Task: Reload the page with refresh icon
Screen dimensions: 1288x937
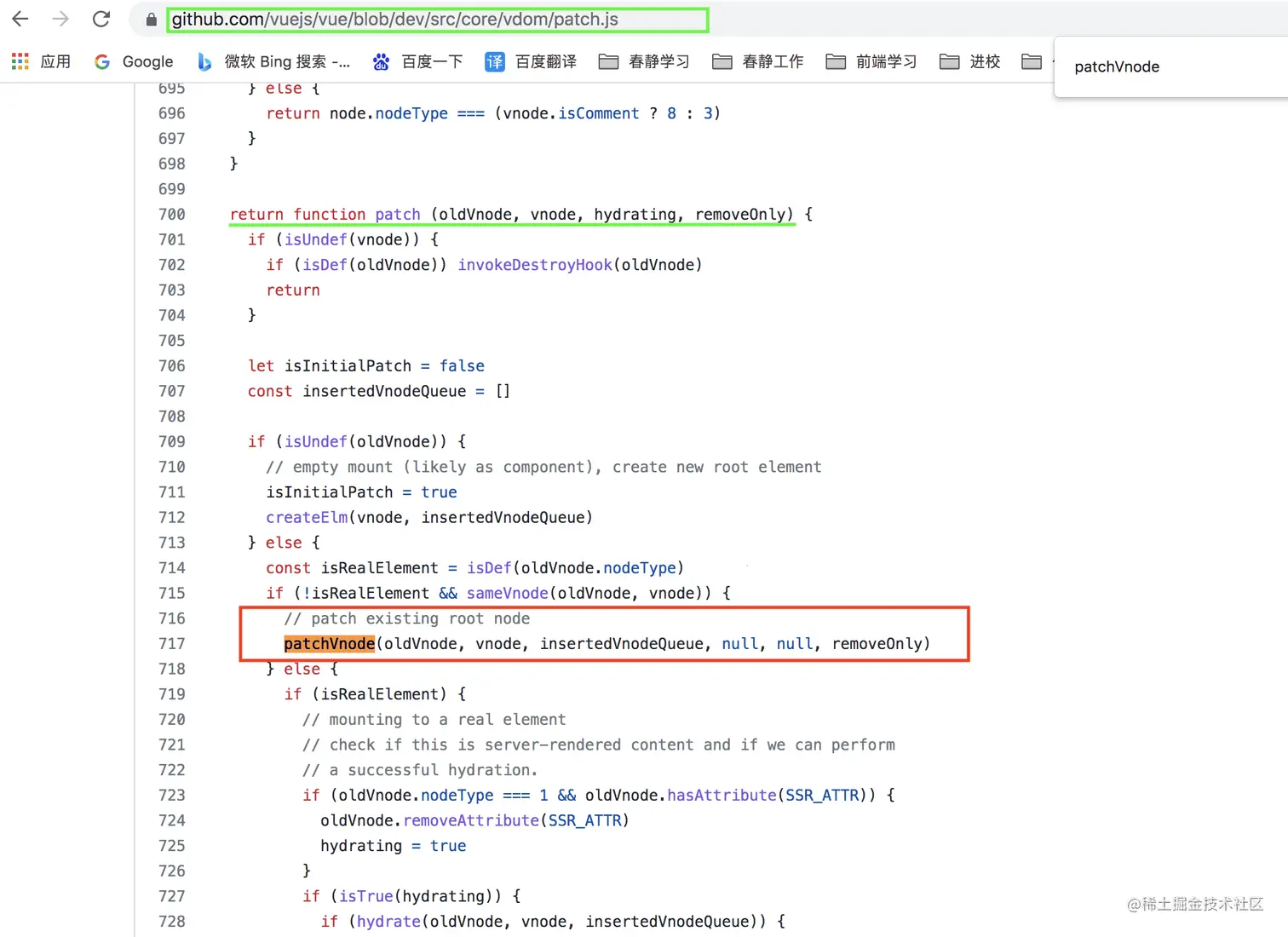Action: (101, 19)
